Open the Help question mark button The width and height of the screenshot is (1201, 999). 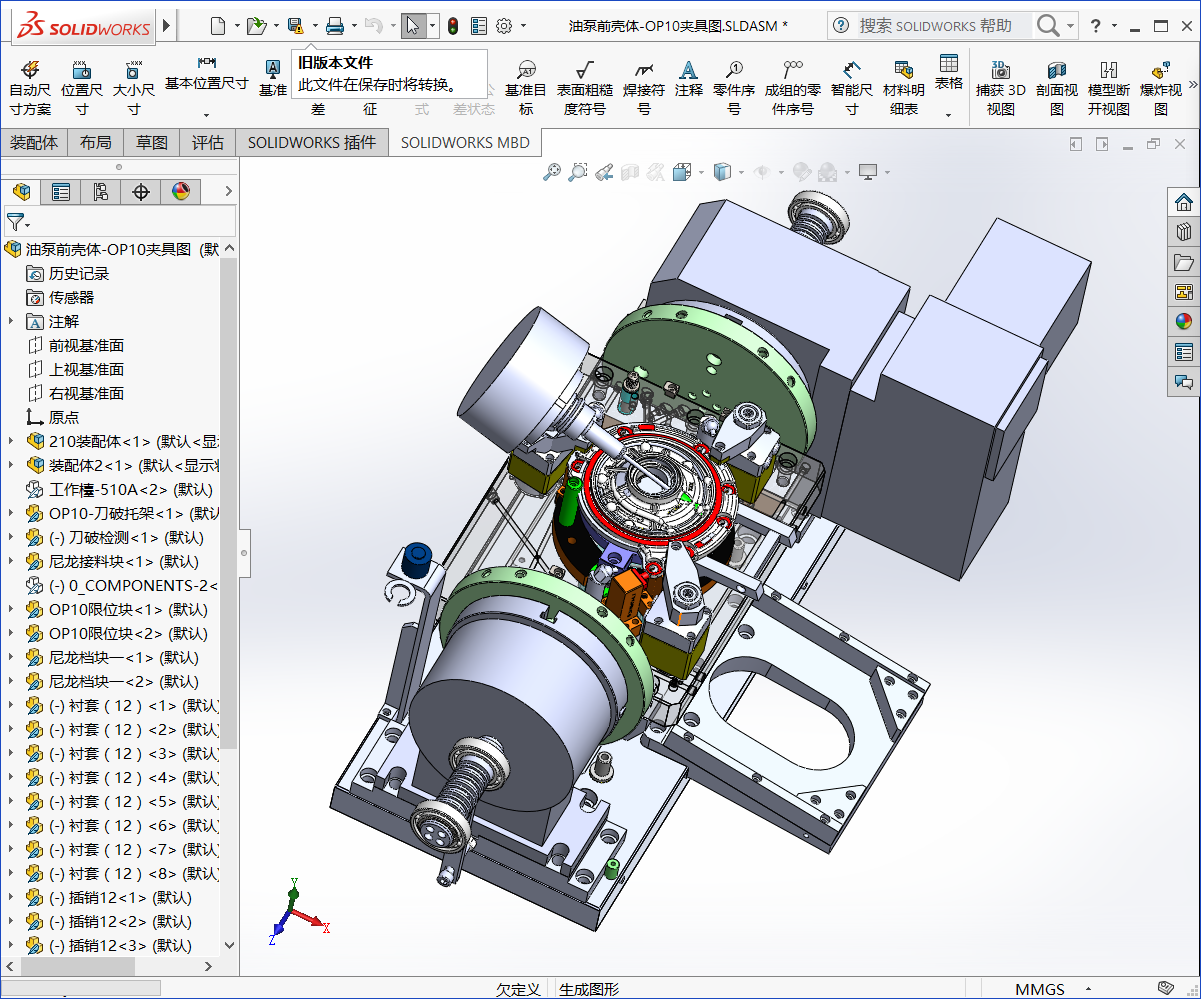pyautogui.click(x=1096, y=26)
